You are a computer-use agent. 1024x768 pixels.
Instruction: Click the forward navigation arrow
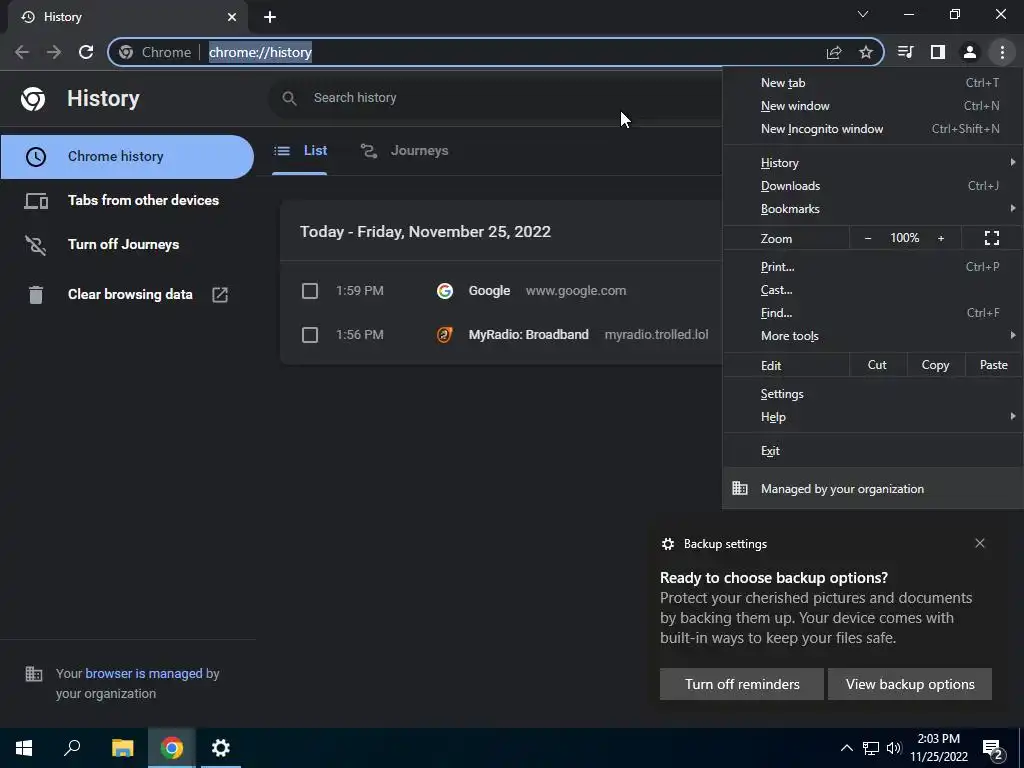(54, 52)
